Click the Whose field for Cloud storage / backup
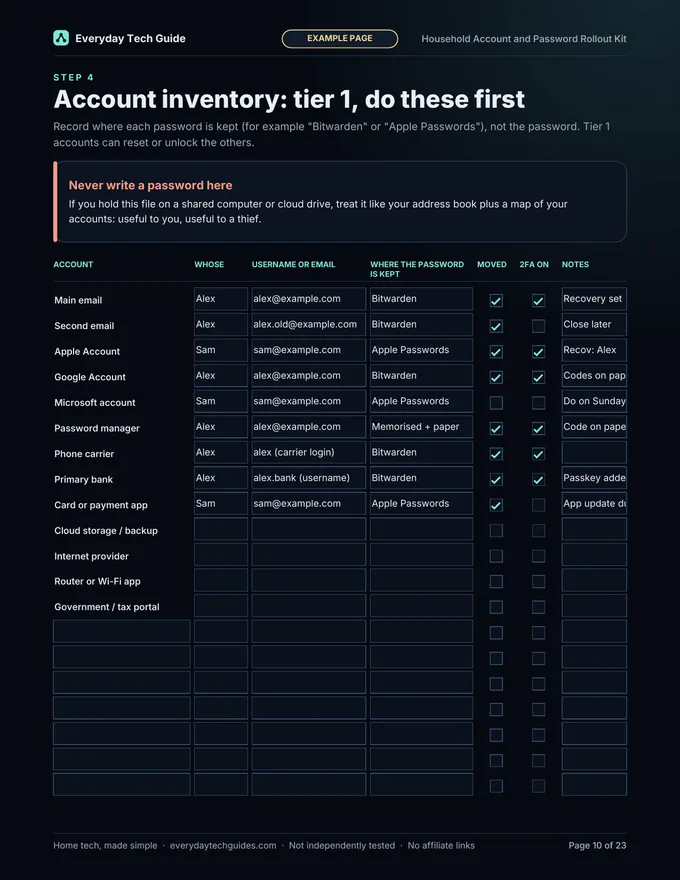This screenshot has height=880, width=680. pyautogui.click(x=221, y=529)
